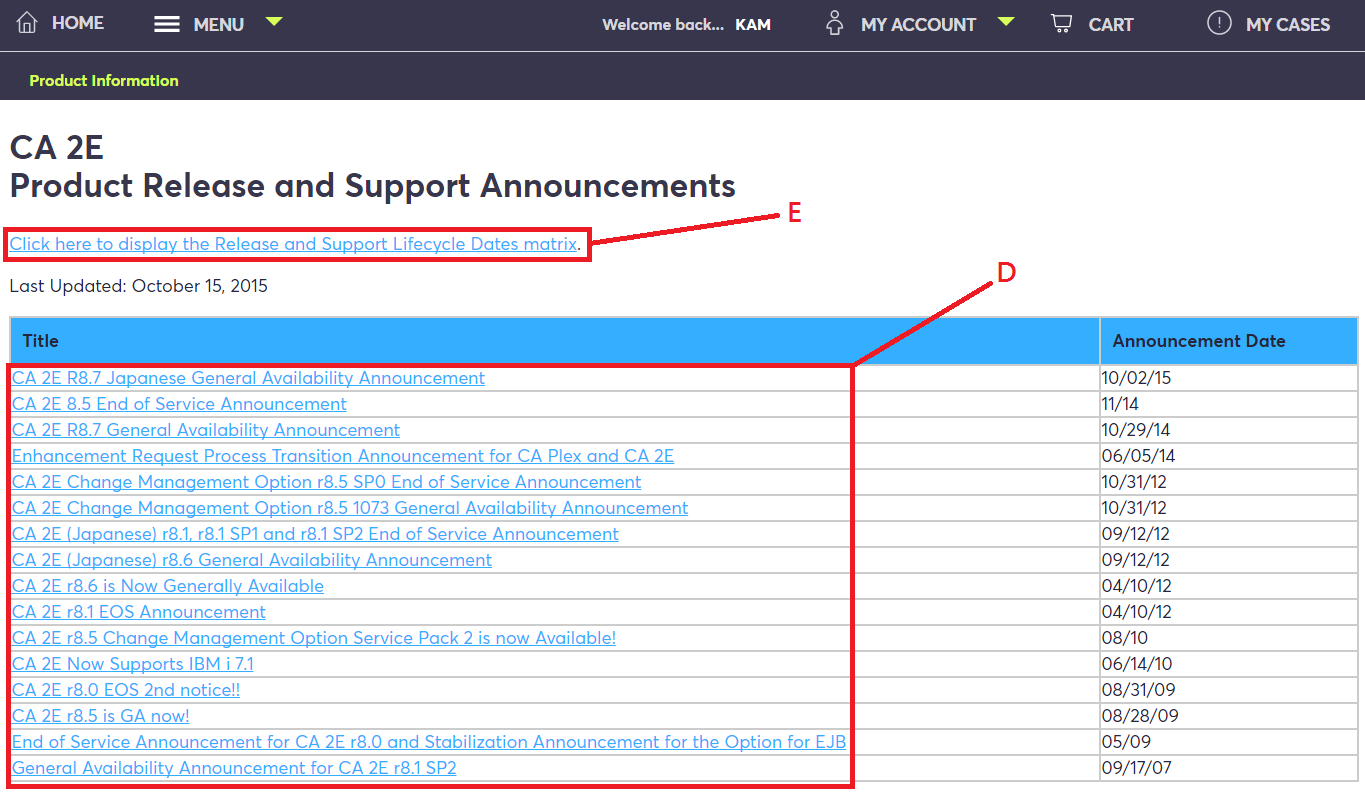Click the 09/17/07 date cell

1229,768
